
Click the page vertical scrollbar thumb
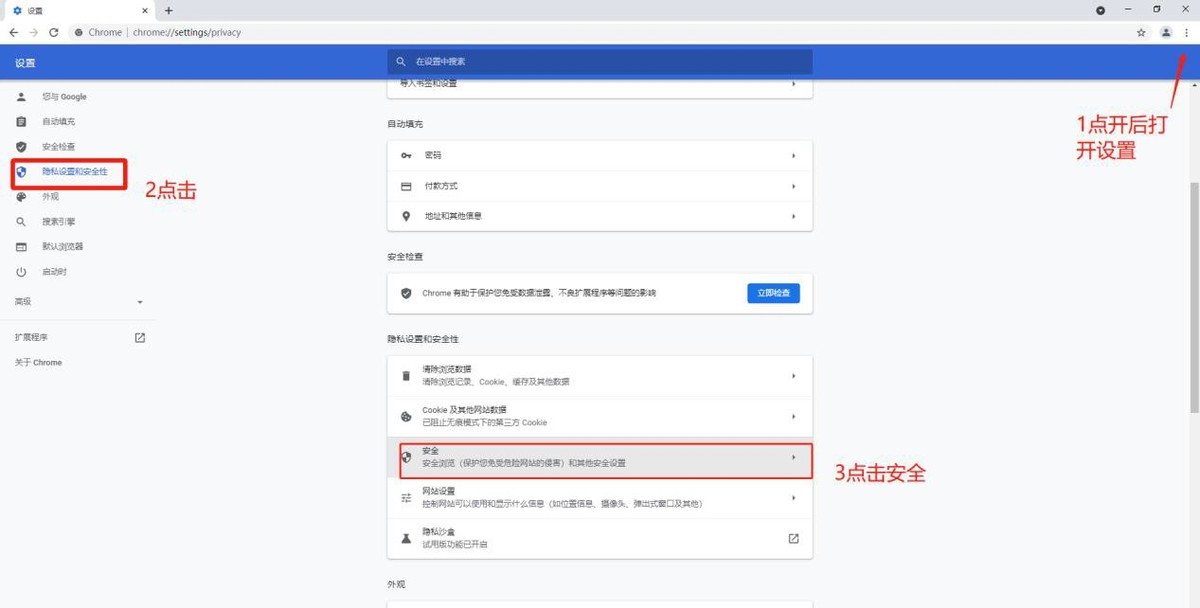pyautogui.click(x=1194, y=298)
